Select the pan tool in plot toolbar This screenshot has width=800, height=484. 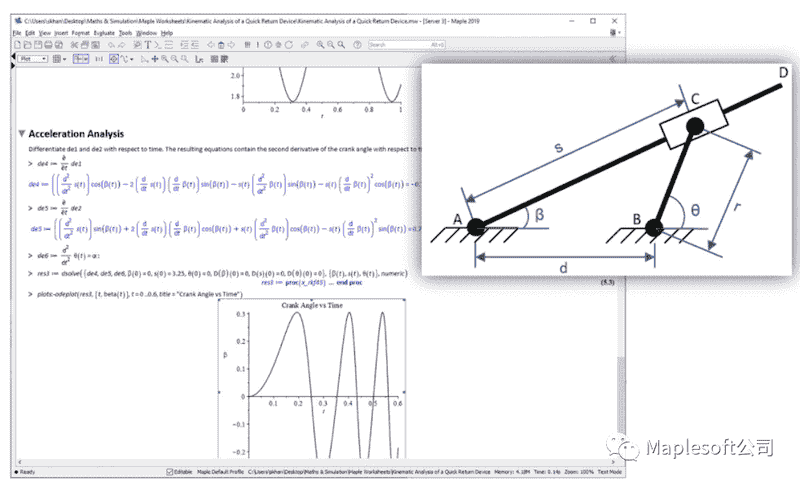click(155, 59)
